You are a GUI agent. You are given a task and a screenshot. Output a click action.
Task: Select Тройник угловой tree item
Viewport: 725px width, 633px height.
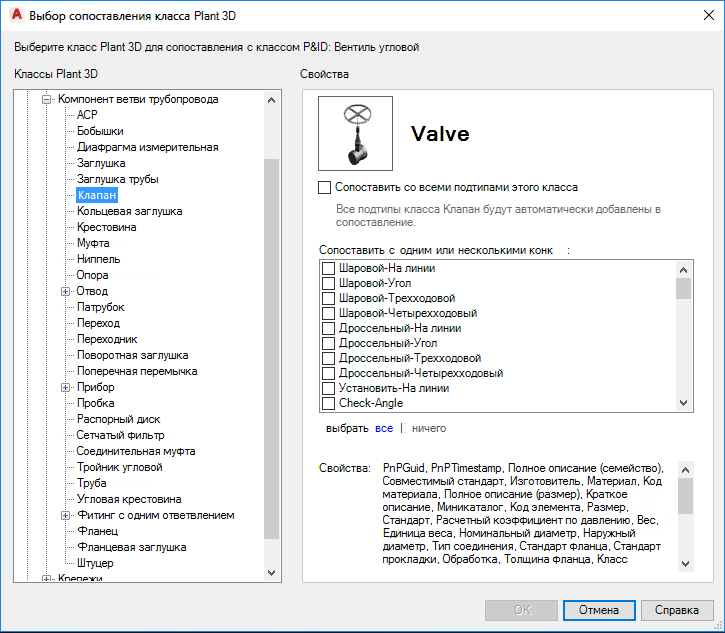tap(119, 467)
